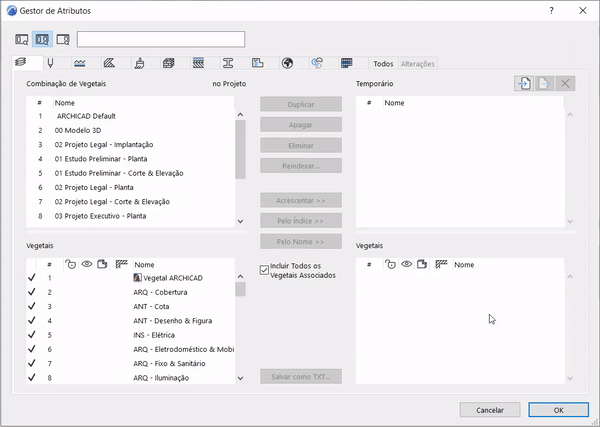Switch to the Alterações tab
600x427 pixels.
point(417,64)
